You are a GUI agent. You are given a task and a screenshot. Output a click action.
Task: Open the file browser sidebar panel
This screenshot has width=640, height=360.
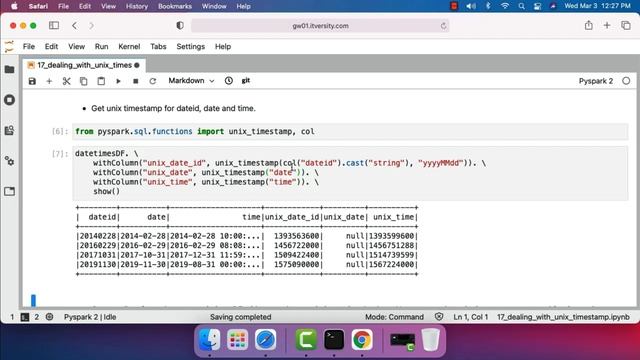[x=9, y=69]
